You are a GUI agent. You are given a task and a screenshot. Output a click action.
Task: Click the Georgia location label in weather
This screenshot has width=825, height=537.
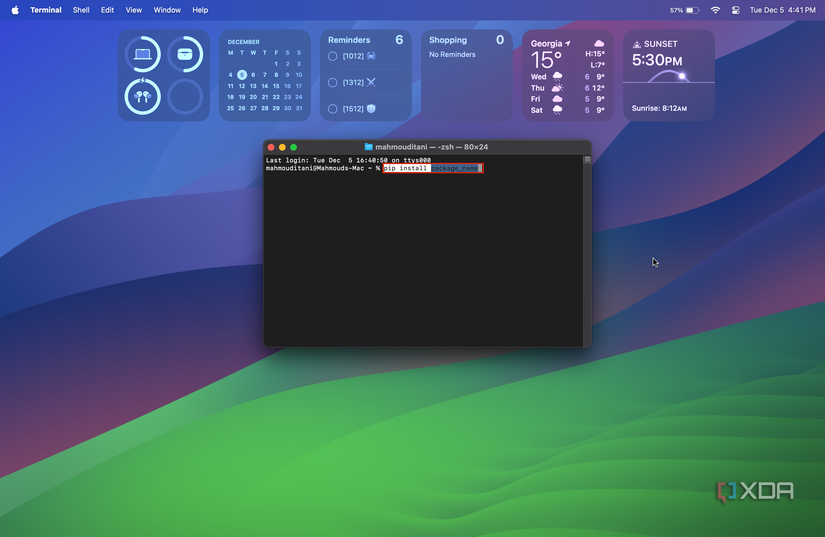tap(546, 44)
